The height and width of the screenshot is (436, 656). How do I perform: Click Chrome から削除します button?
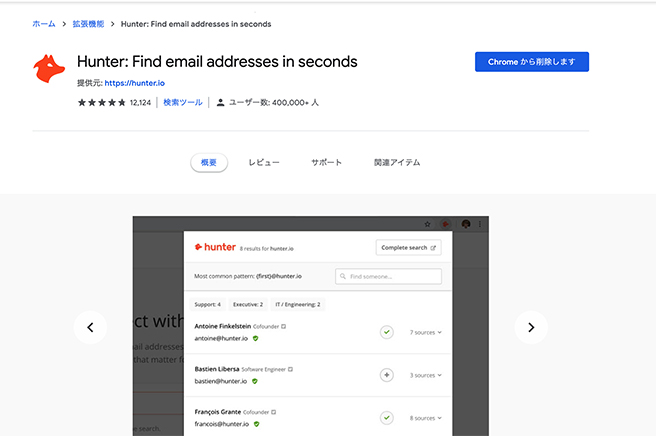click(532, 62)
